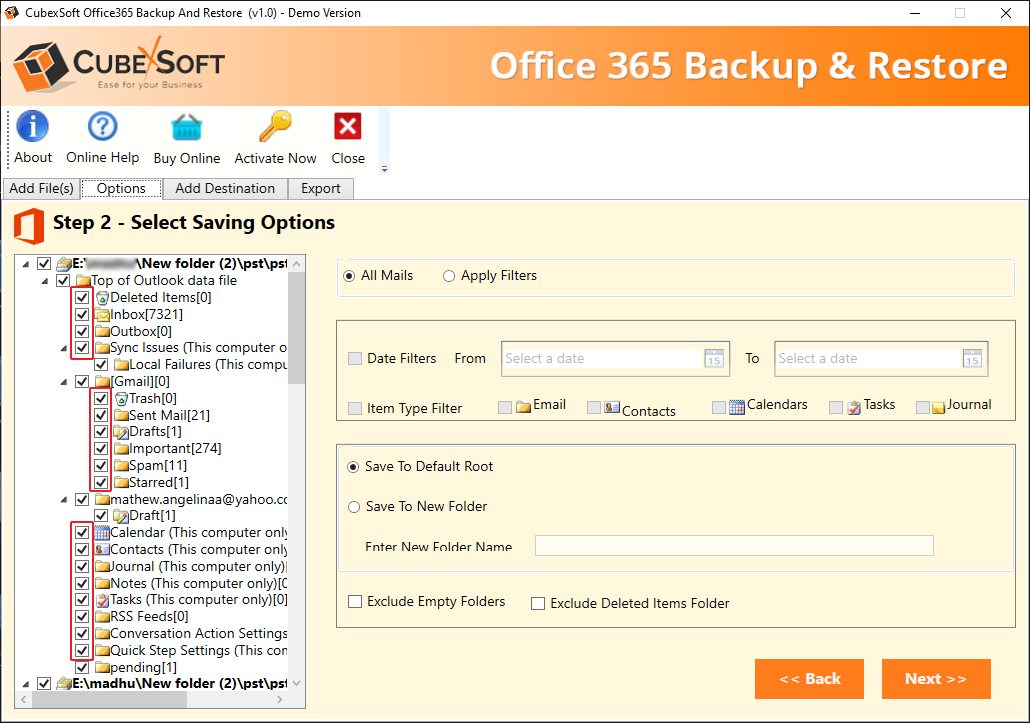The height and width of the screenshot is (723, 1030).
Task: Uncheck the Inbox[7321] folder checkbox
Action: pyautogui.click(x=82, y=315)
